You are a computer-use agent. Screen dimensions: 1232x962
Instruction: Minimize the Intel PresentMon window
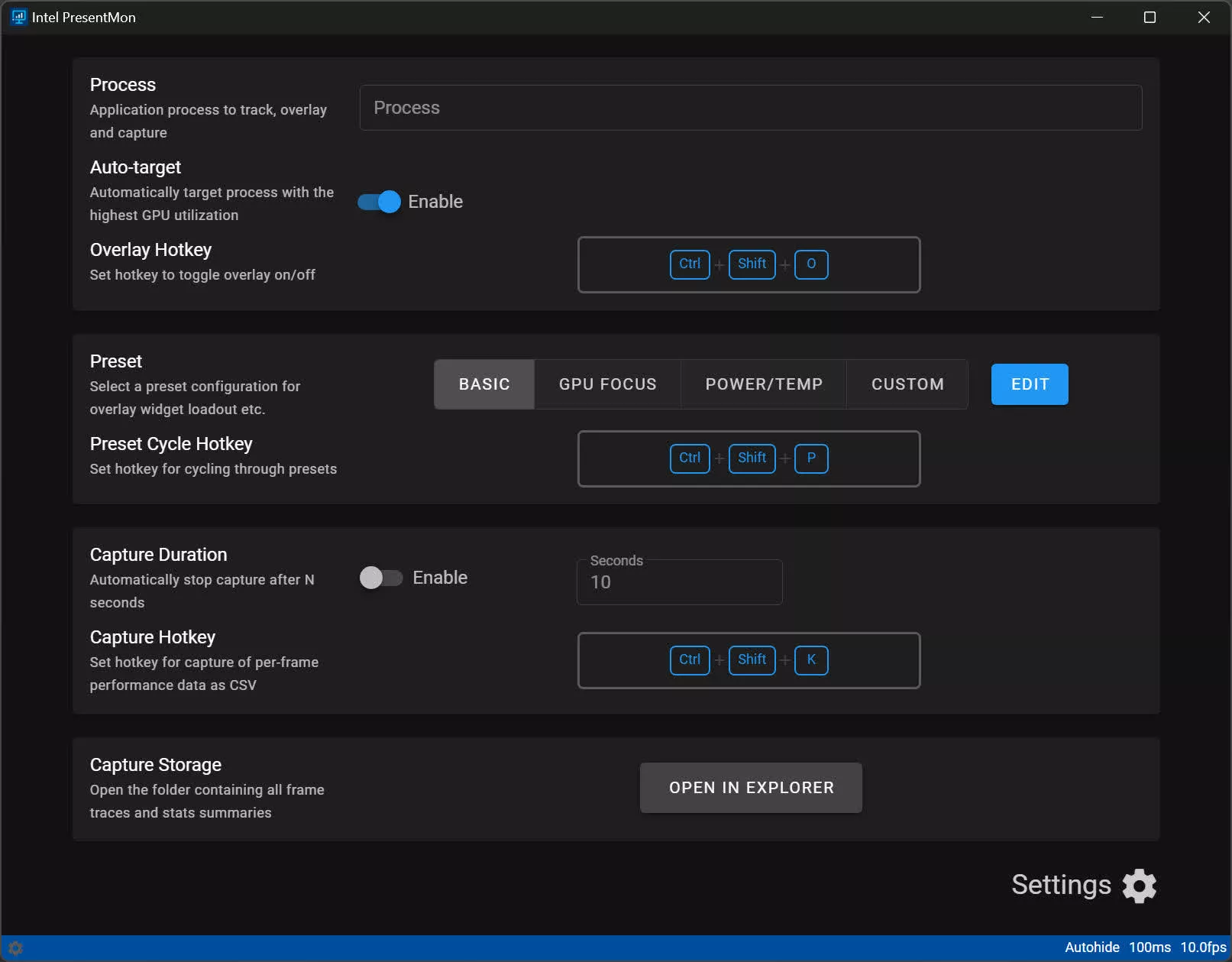point(1097,17)
